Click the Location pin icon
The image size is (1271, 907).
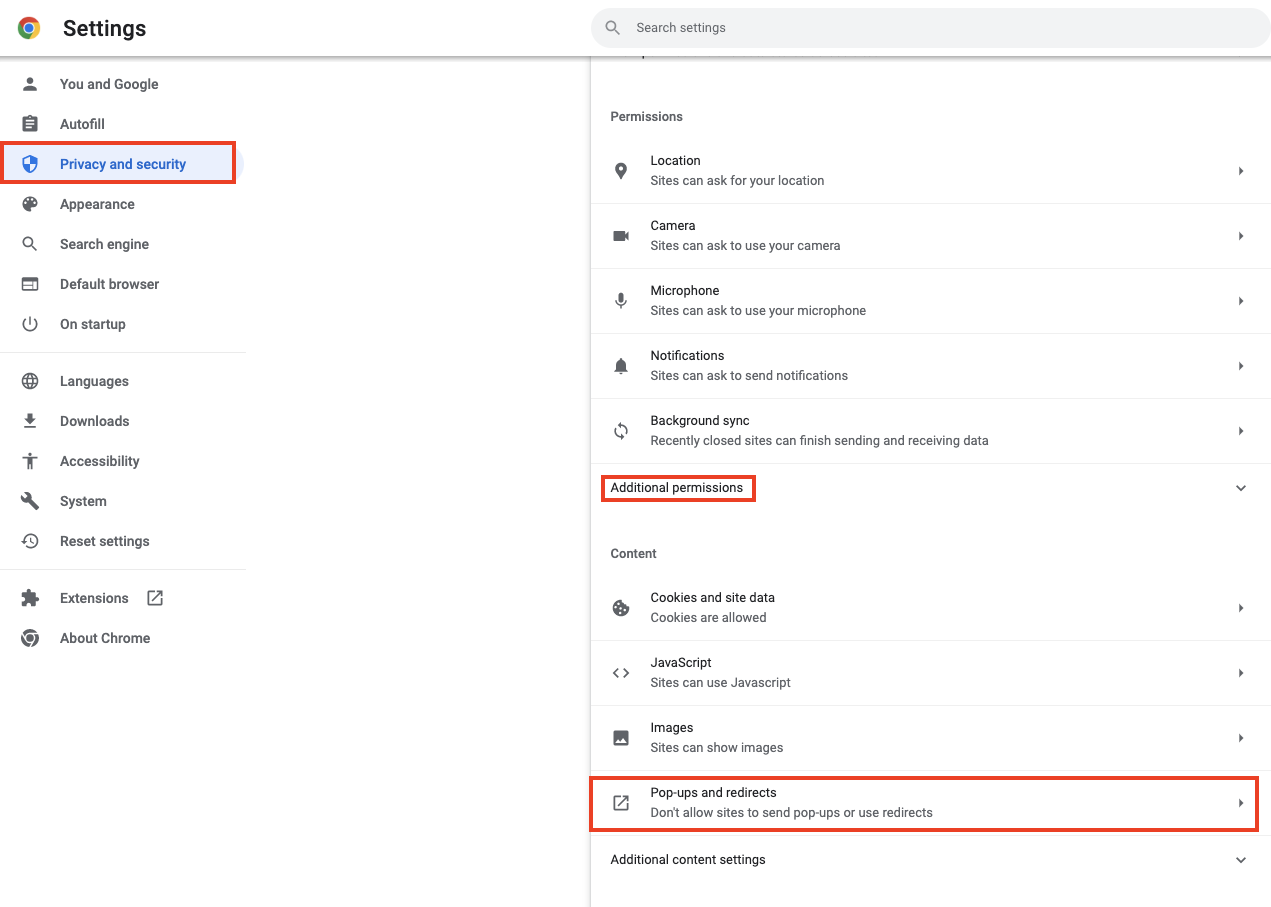coord(621,171)
